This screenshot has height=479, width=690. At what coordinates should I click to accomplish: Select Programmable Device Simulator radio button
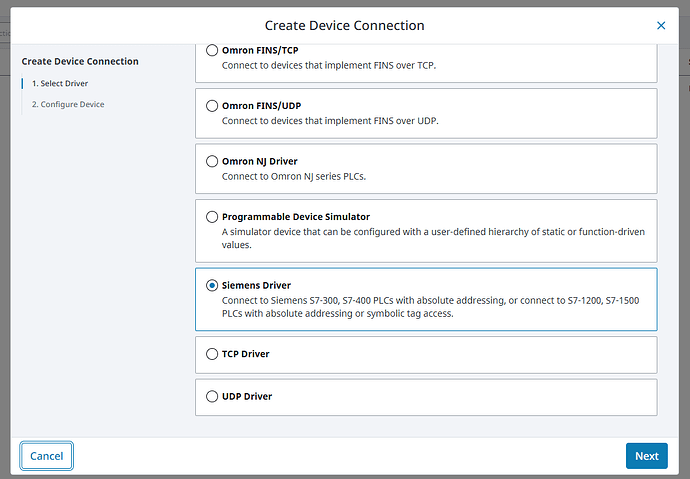click(211, 216)
